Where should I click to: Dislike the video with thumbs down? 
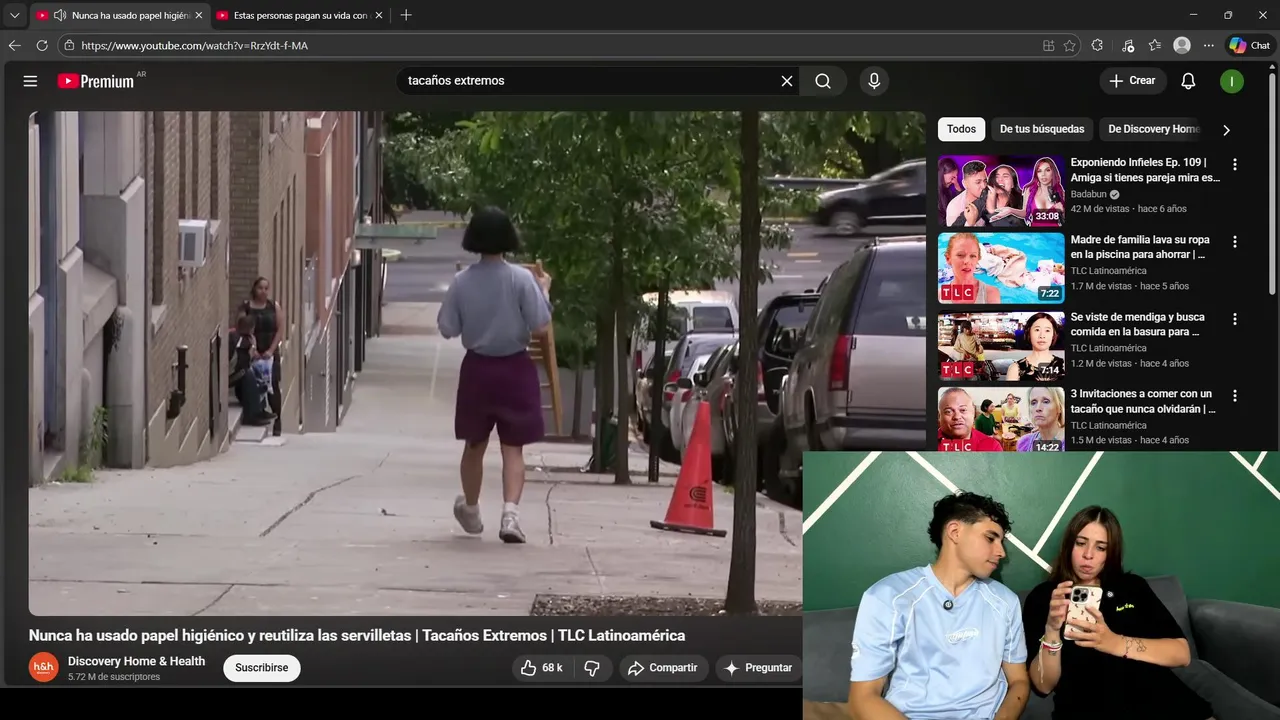[592, 668]
